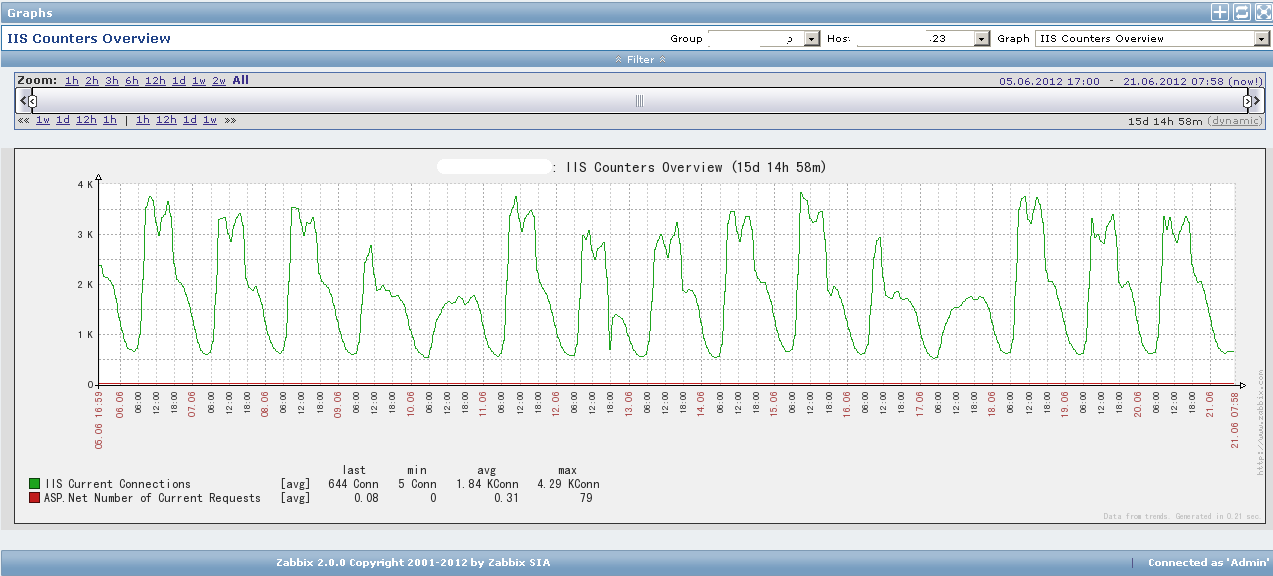The height and width of the screenshot is (576, 1273).
Task: Move back 12h using left navigation link
Action: (86, 120)
